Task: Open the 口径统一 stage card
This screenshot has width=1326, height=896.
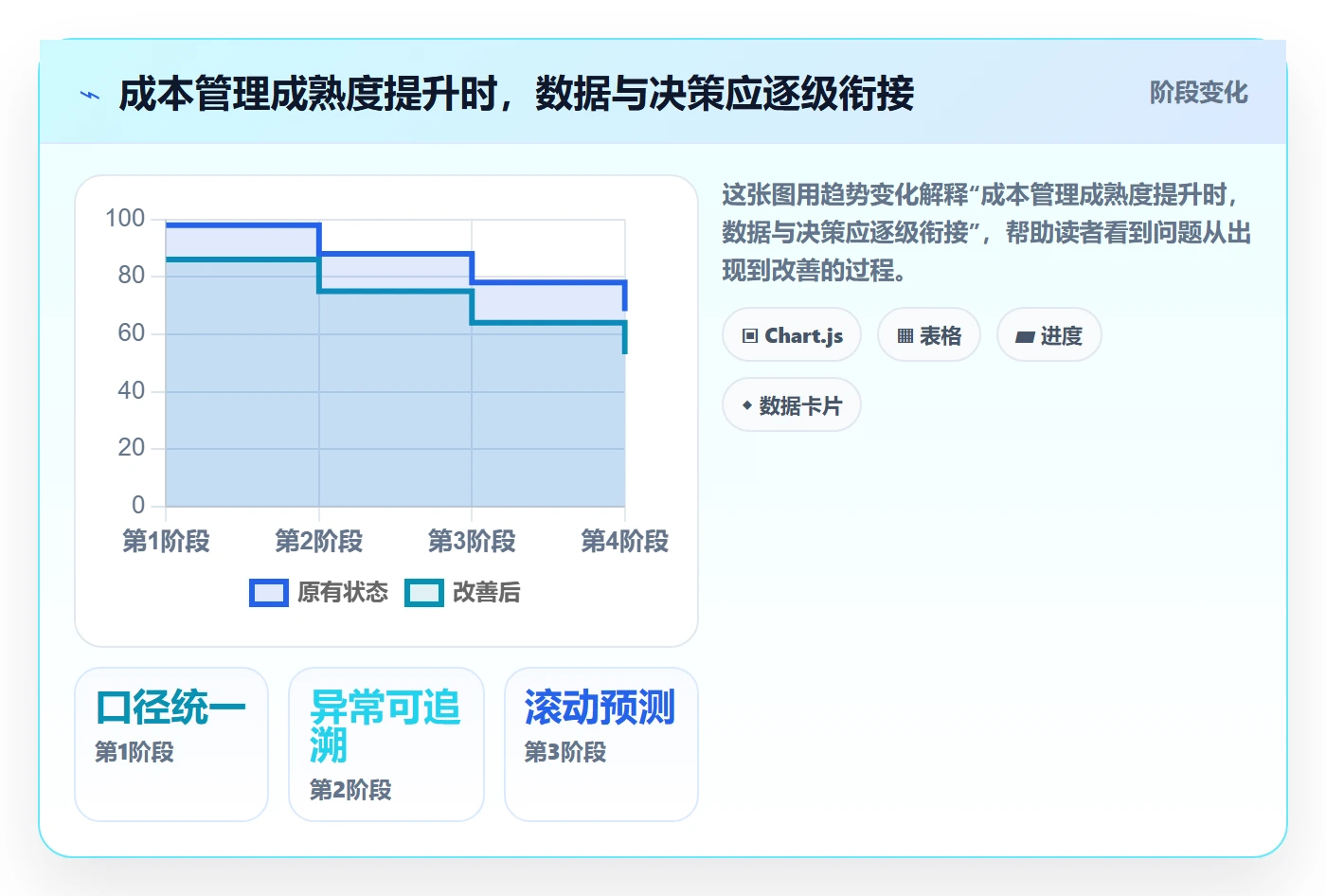Action: [x=171, y=744]
